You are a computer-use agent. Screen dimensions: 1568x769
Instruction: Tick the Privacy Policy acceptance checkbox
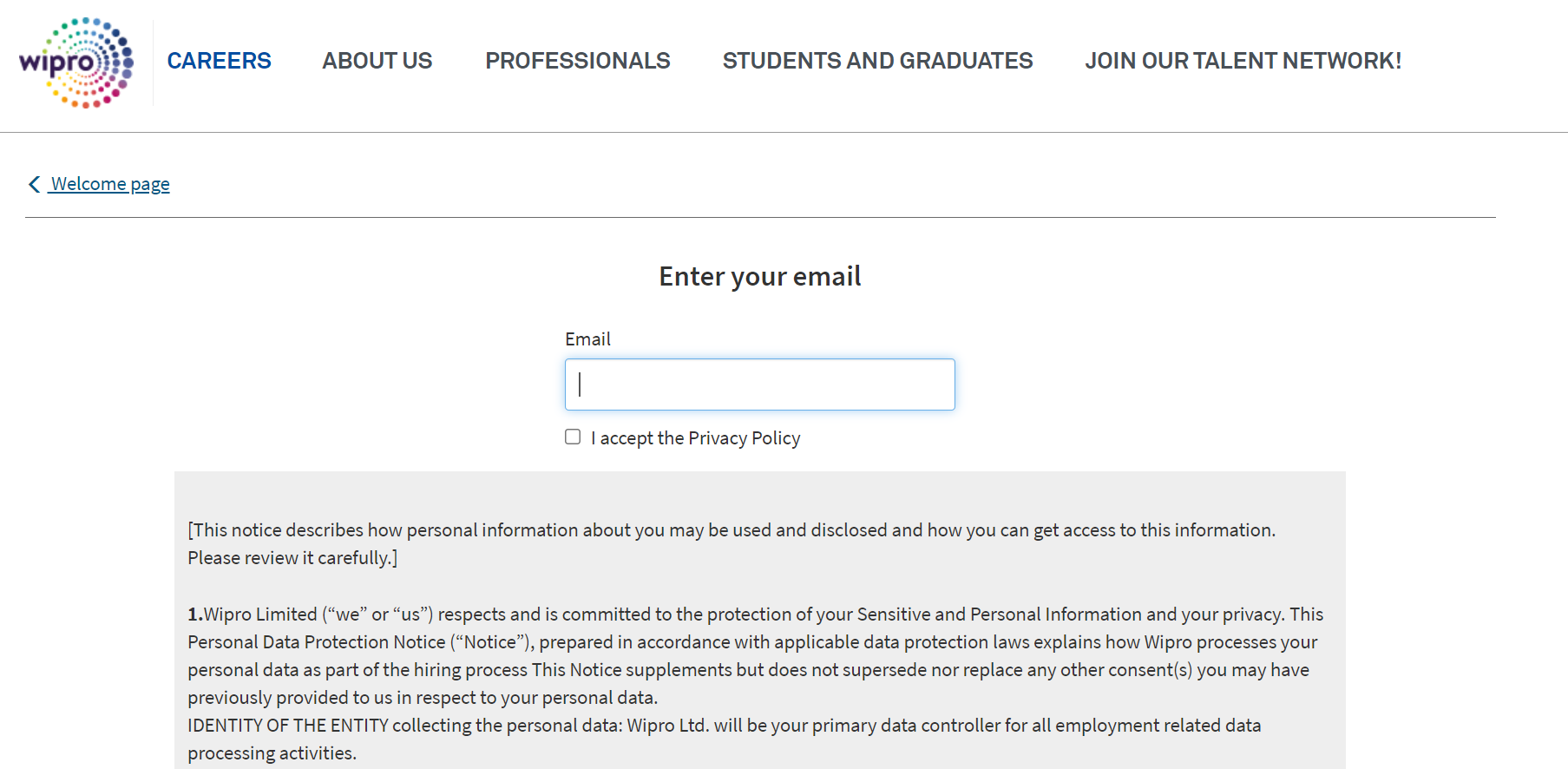(x=573, y=437)
